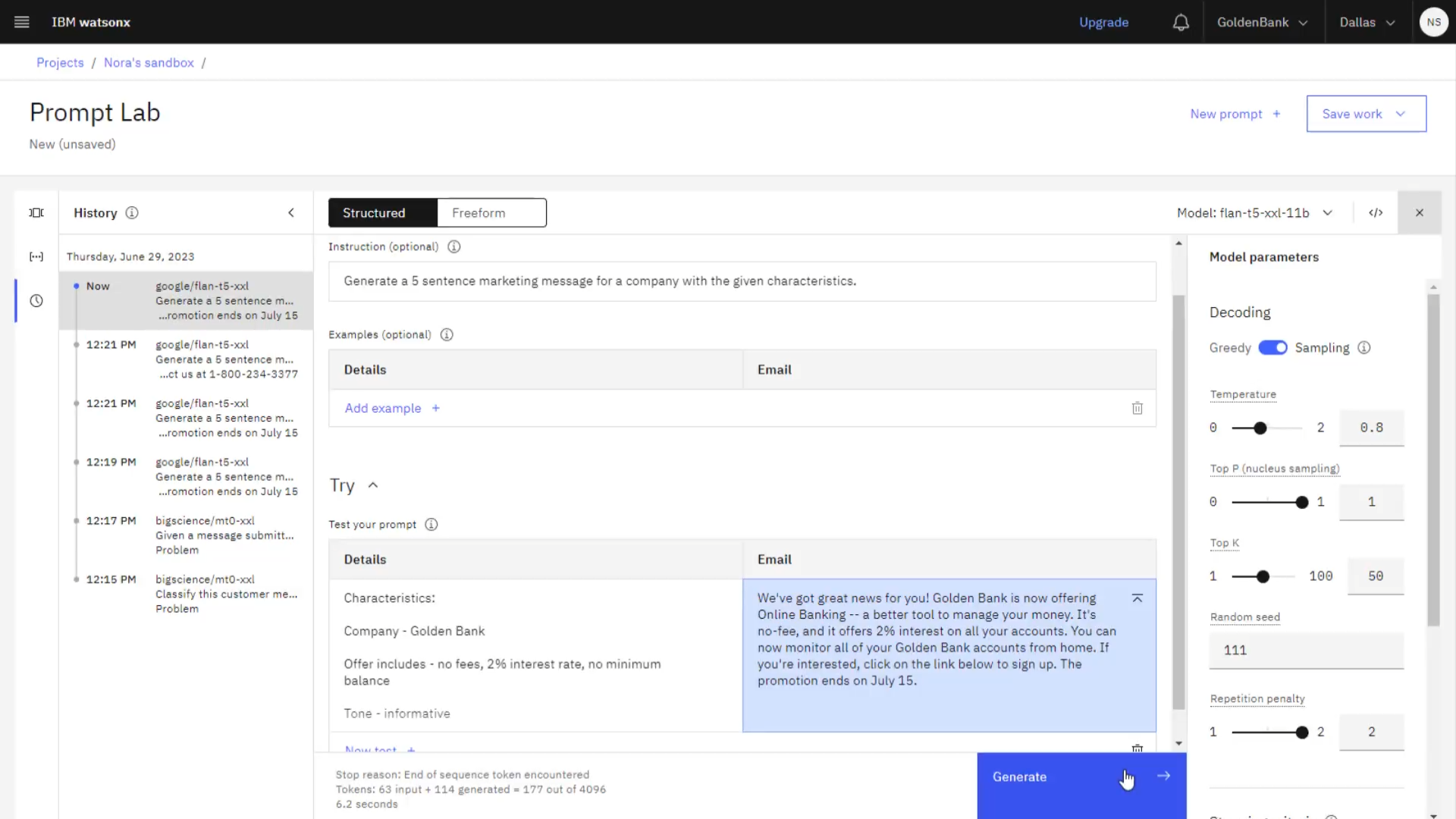1456x819 pixels.
Task: Open the hamburger navigation menu
Action: pyautogui.click(x=21, y=22)
